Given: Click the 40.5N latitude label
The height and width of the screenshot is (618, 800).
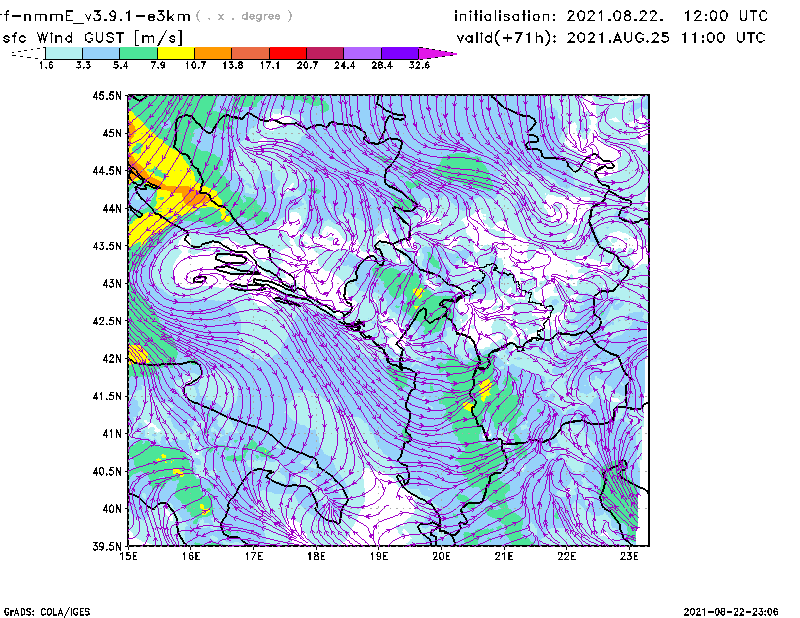Looking at the screenshot, I should [x=107, y=472].
